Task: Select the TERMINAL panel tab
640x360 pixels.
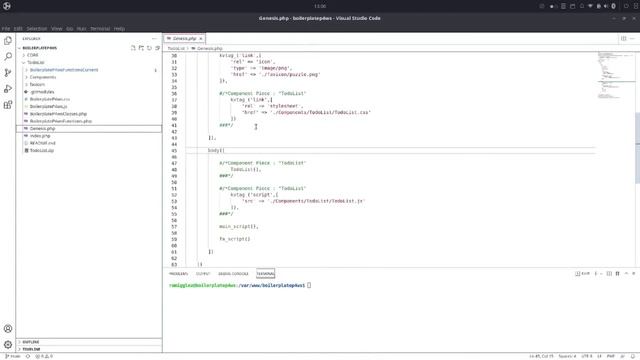Action: point(265,273)
